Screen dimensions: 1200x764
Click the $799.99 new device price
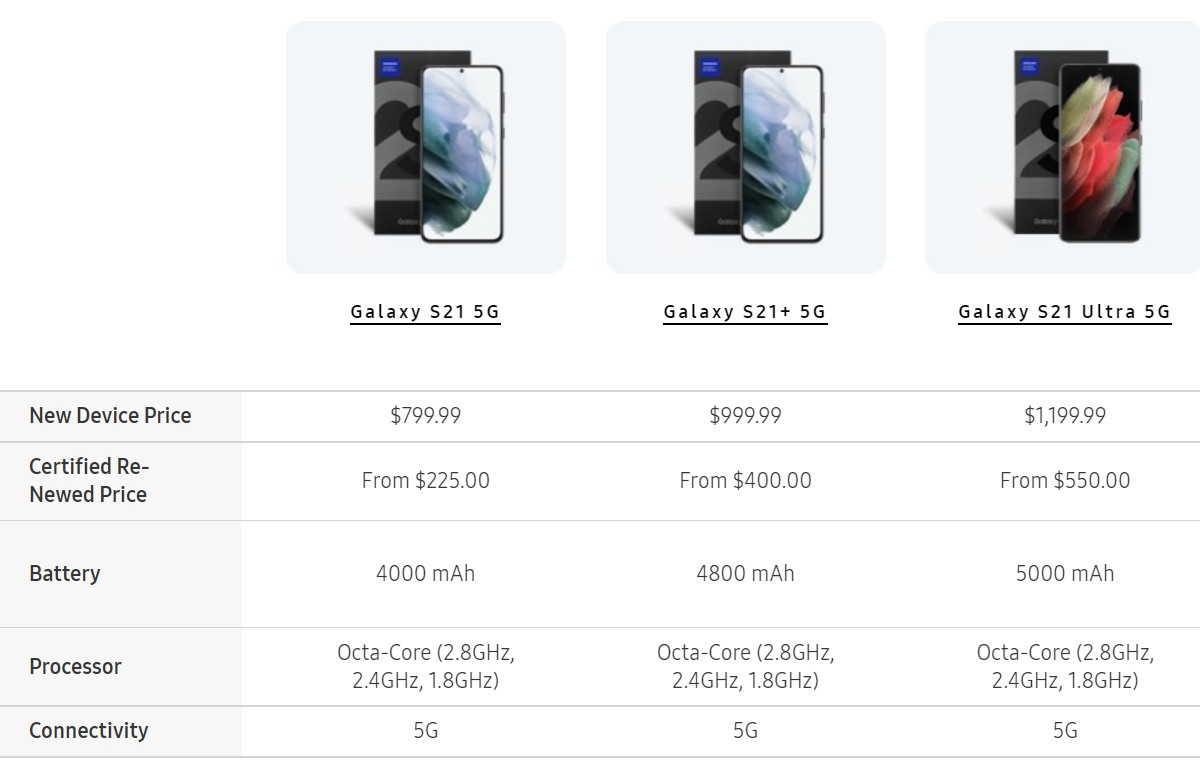coord(426,416)
